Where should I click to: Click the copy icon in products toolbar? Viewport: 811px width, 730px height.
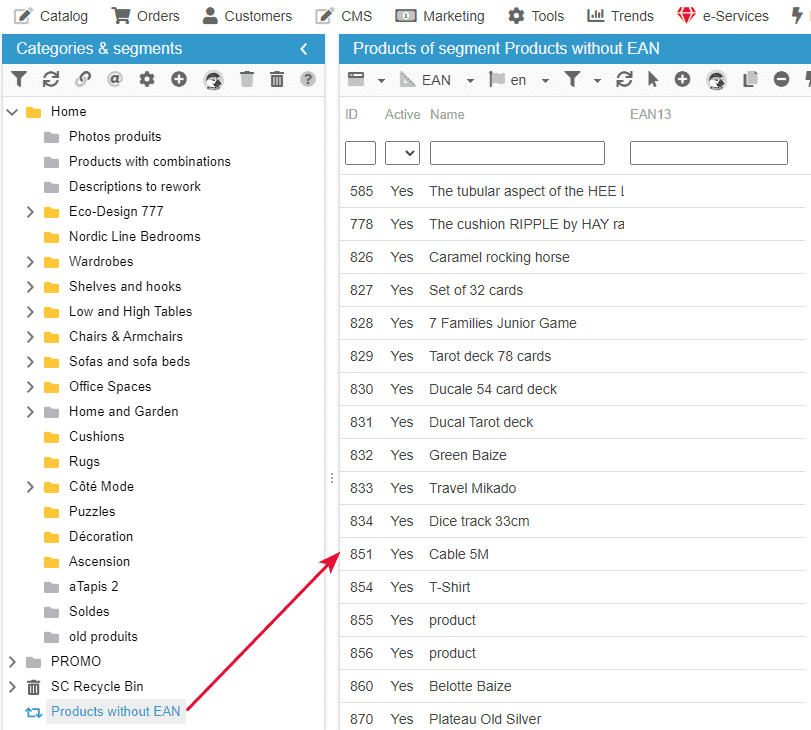pyautogui.click(x=750, y=80)
